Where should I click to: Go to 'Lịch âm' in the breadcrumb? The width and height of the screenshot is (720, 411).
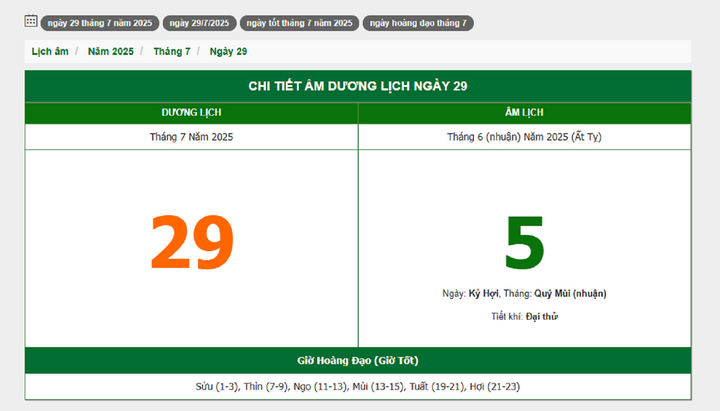tap(50, 51)
